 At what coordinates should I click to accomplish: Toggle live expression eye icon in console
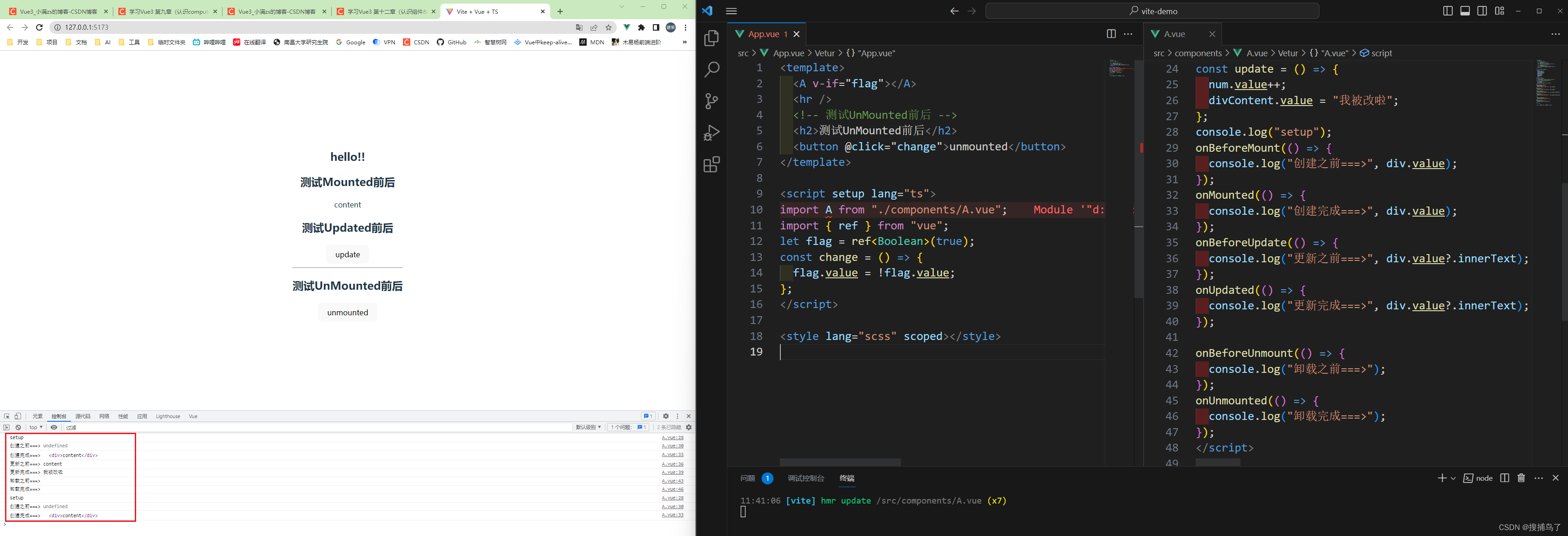point(54,428)
